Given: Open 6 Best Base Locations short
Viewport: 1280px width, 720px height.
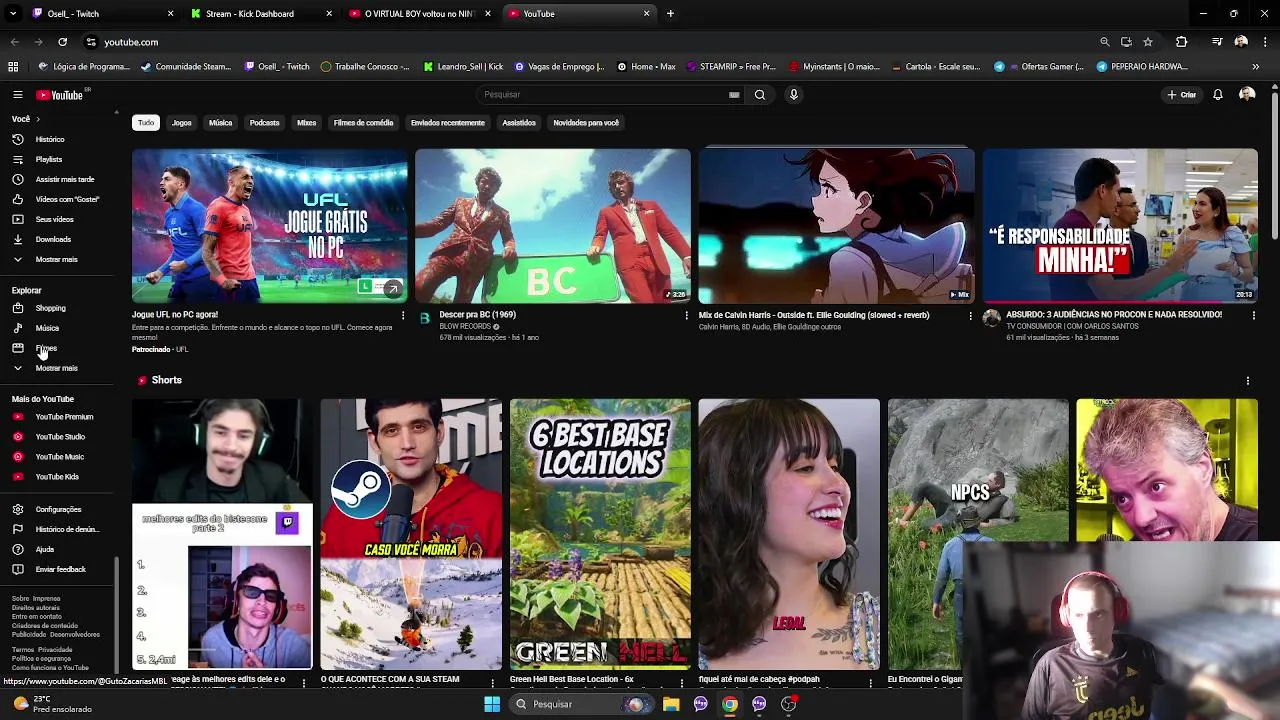Looking at the screenshot, I should tap(600, 534).
